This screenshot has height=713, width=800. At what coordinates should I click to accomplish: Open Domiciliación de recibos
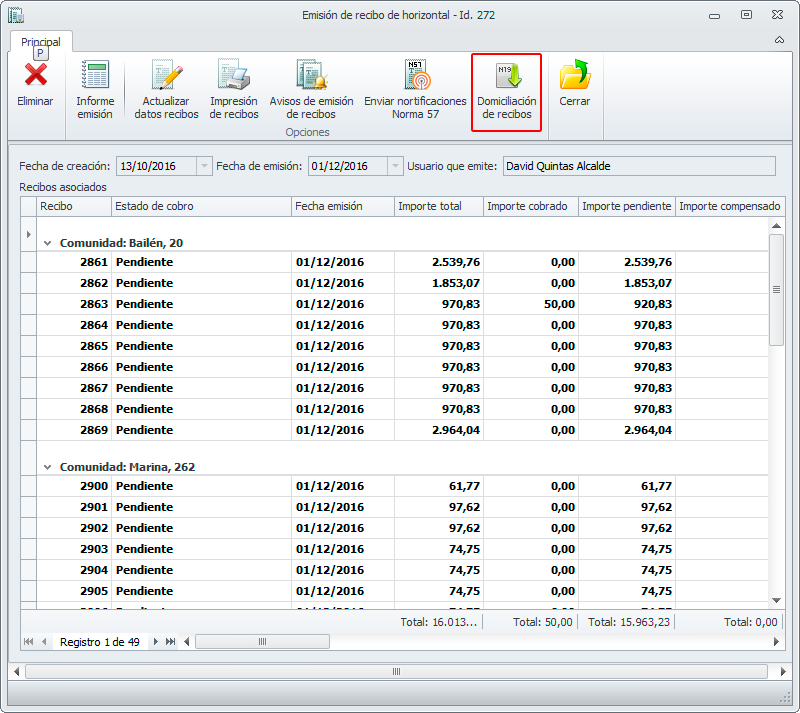tap(506, 76)
